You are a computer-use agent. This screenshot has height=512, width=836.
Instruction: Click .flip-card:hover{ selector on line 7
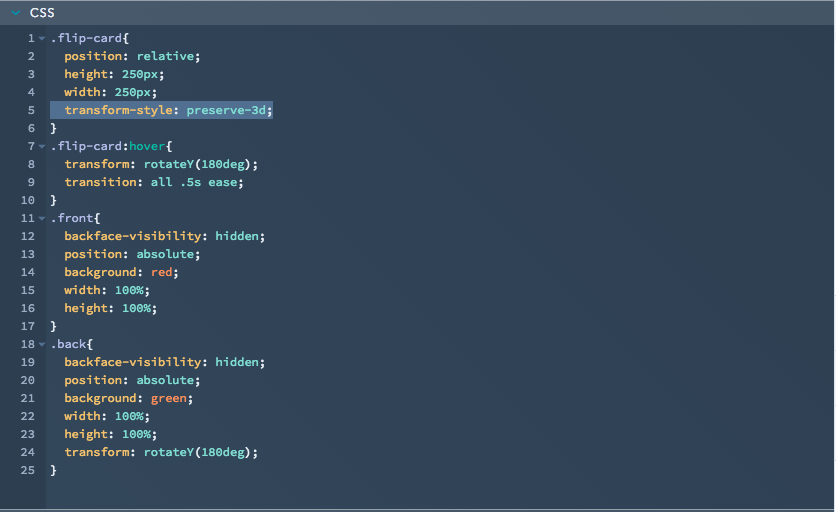click(x=111, y=146)
